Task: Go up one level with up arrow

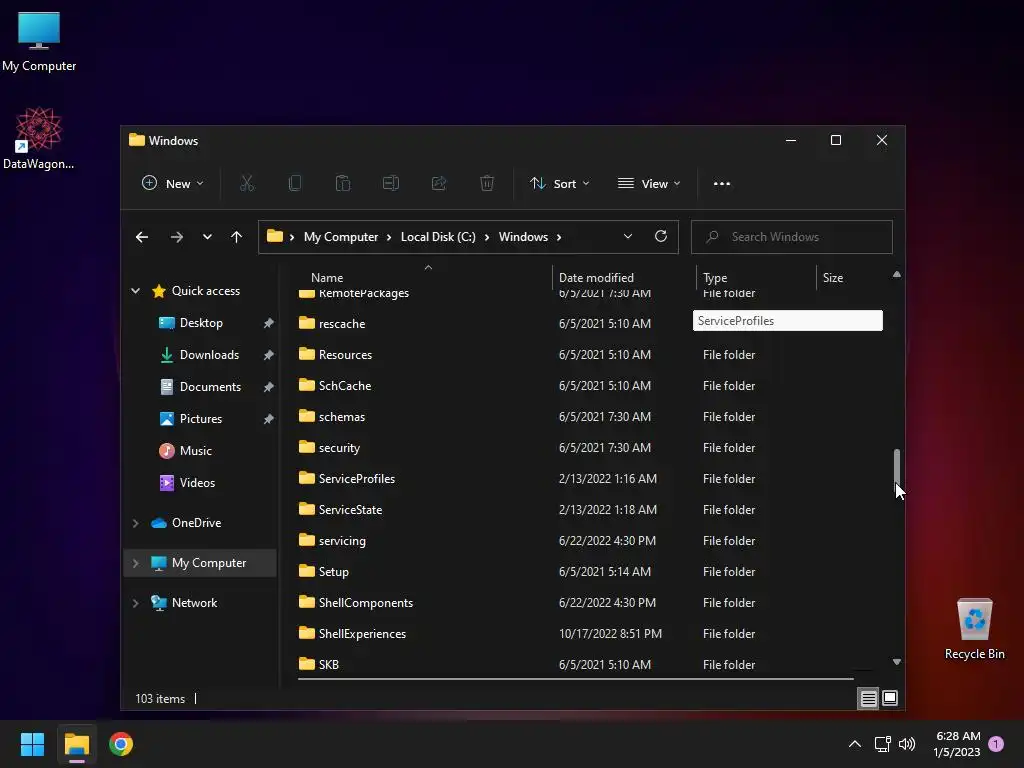Action: pyautogui.click(x=236, y=236)
